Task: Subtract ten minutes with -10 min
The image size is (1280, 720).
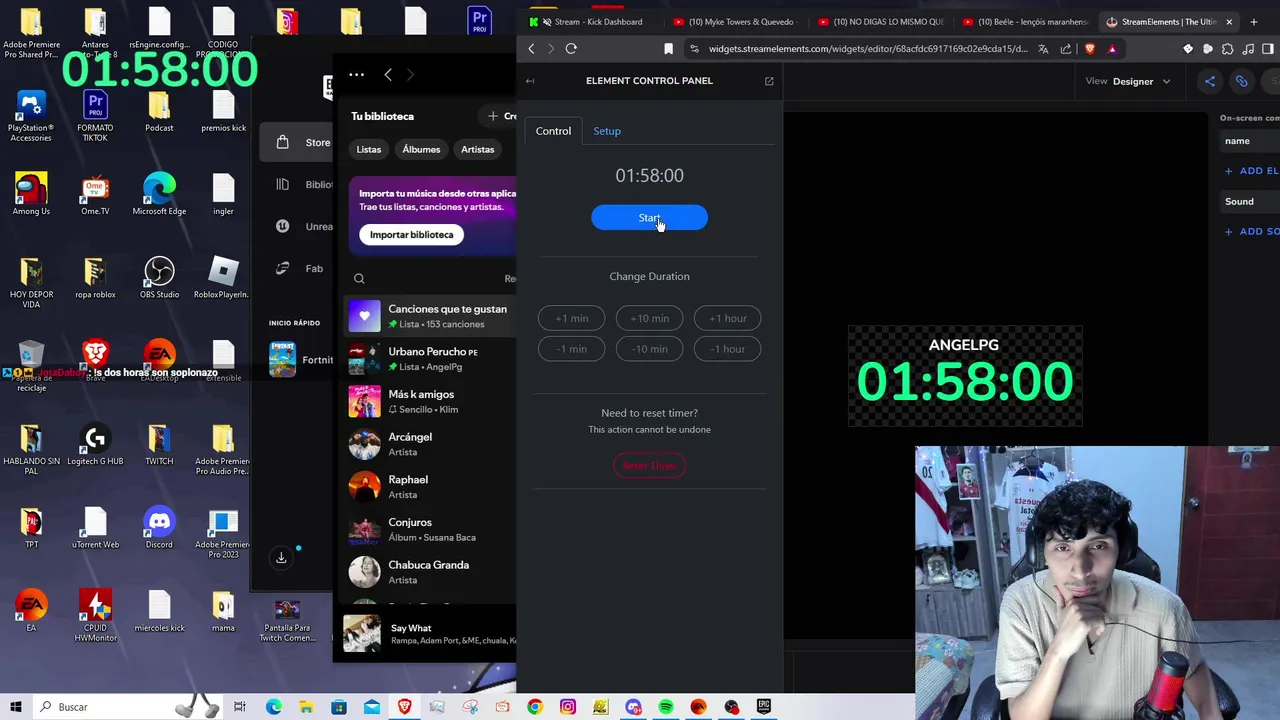Action: tap(649, 349)
